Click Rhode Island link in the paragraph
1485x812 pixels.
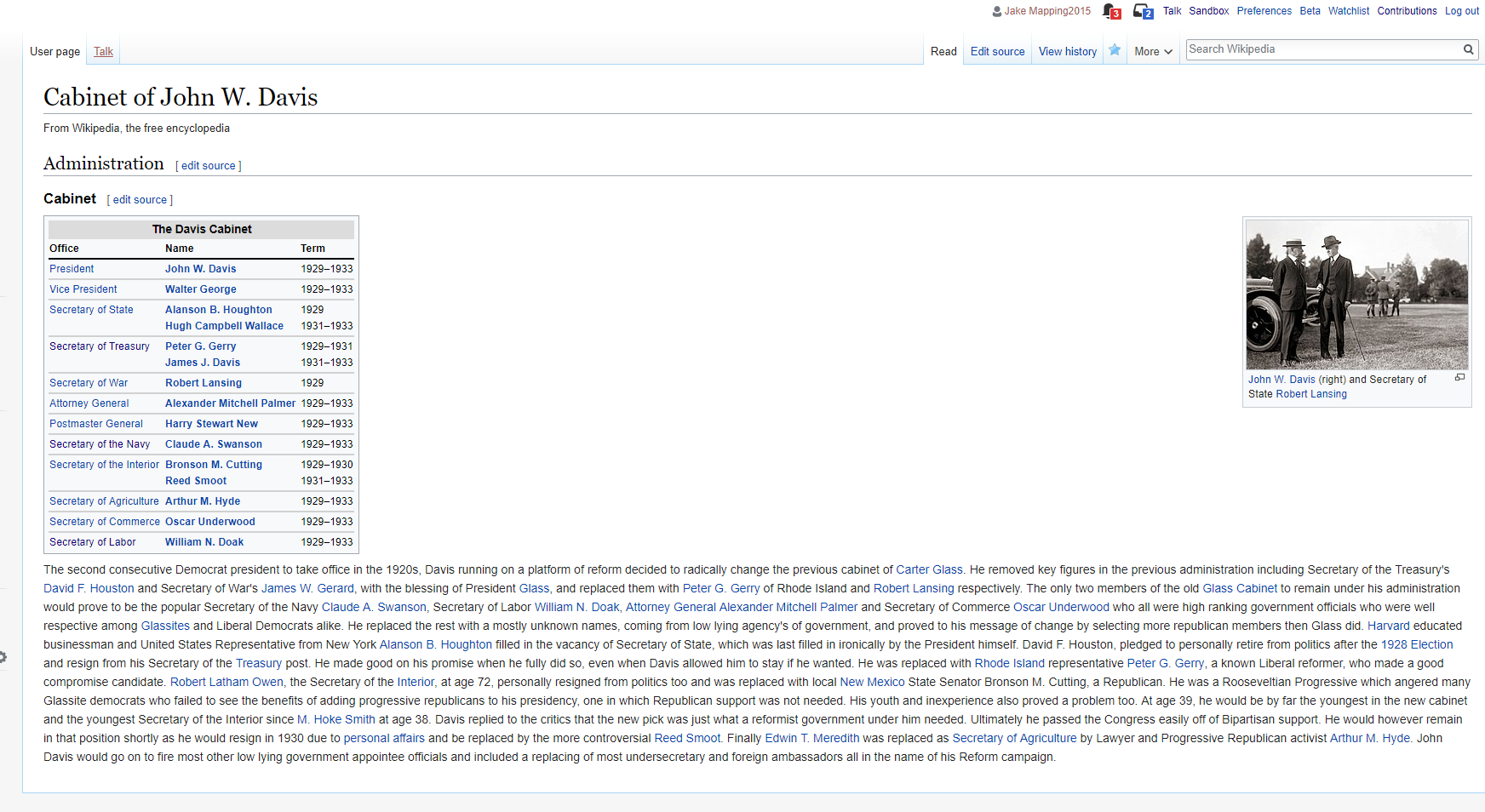1009,664
